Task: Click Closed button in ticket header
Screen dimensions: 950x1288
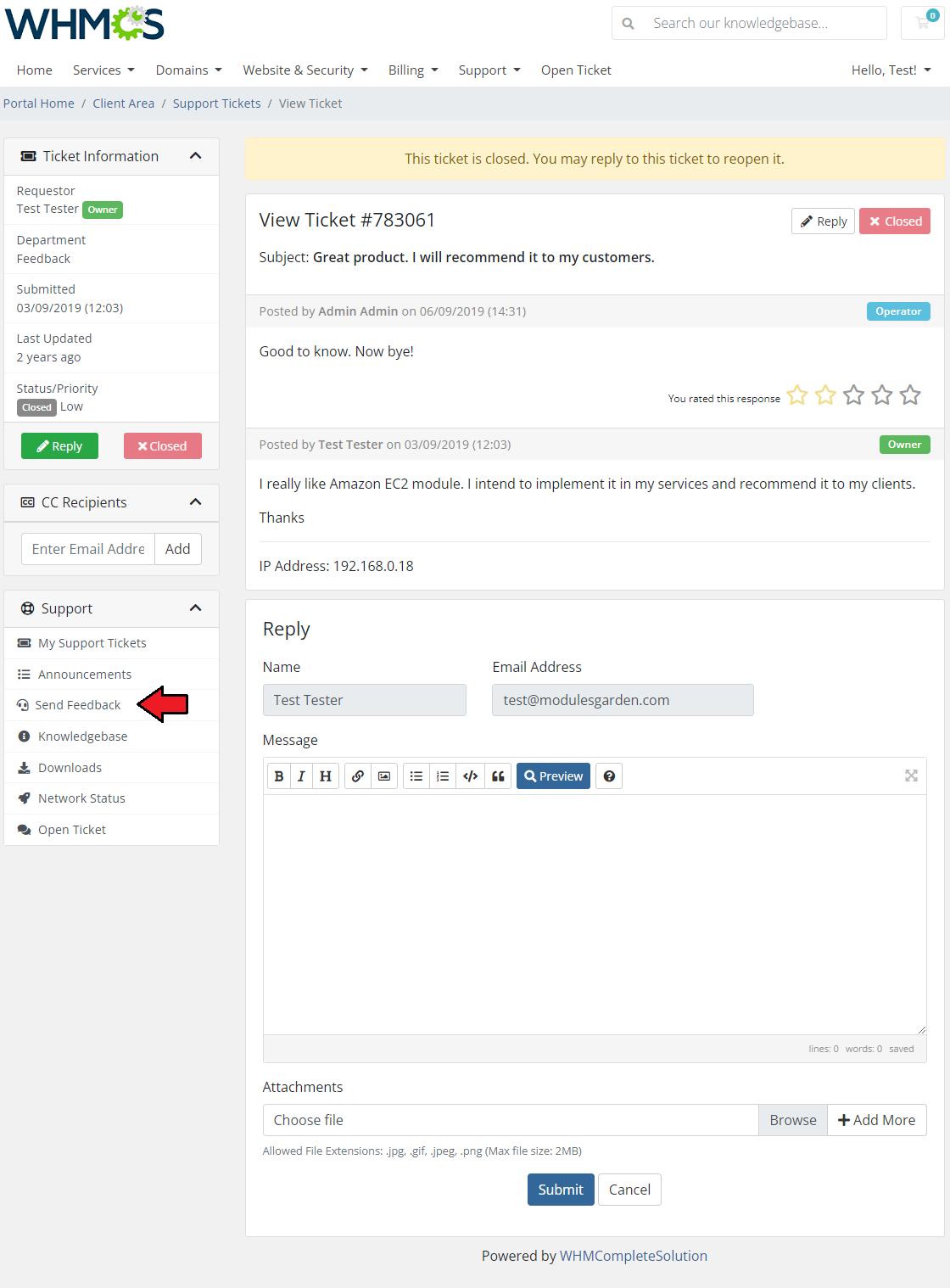Action: tap(895, 221)
